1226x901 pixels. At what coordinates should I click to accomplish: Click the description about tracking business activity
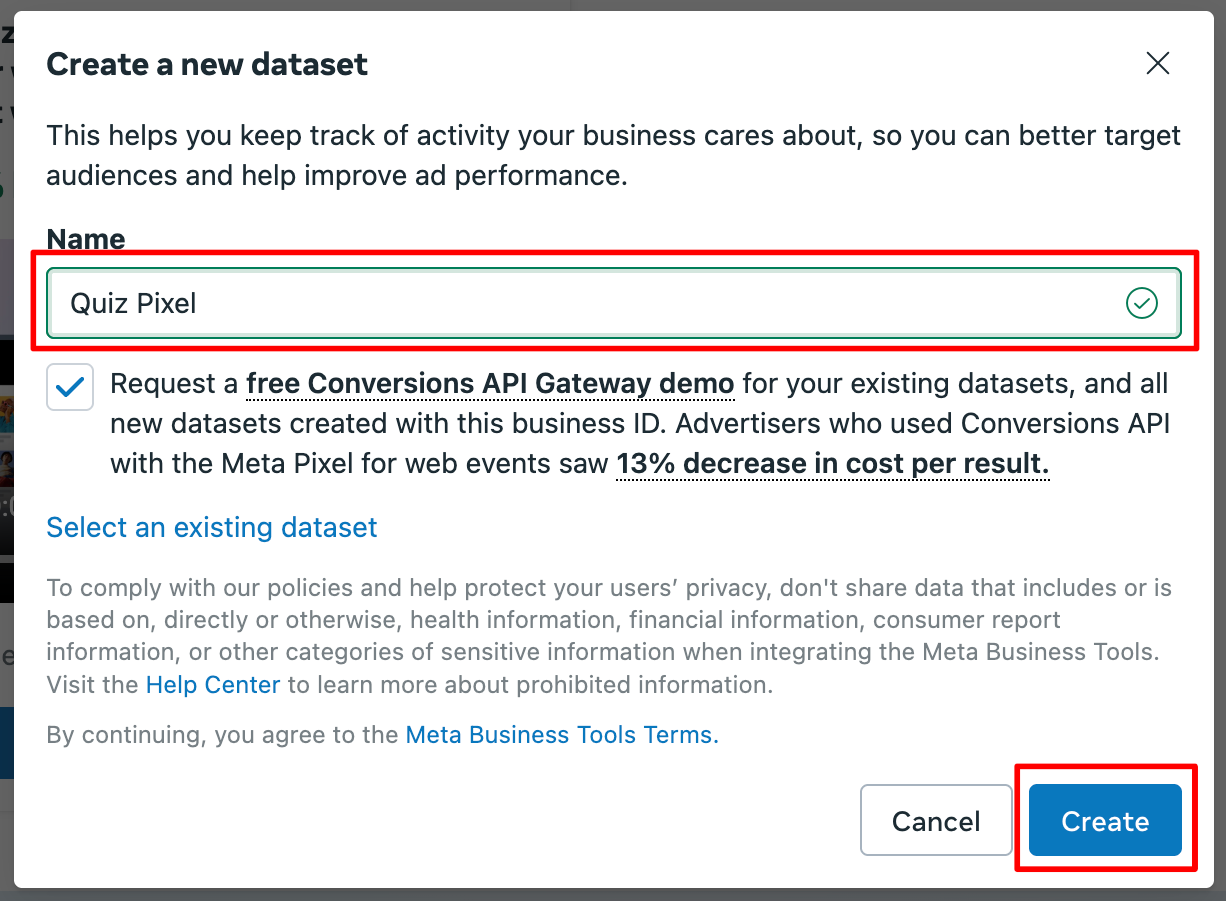point(613,156)
